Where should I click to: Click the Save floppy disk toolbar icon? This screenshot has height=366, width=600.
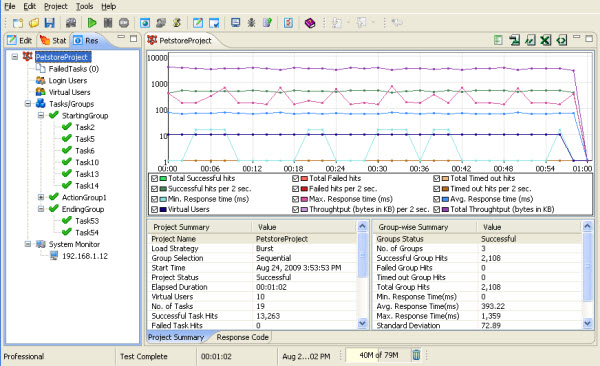click(x=49, y=23)
